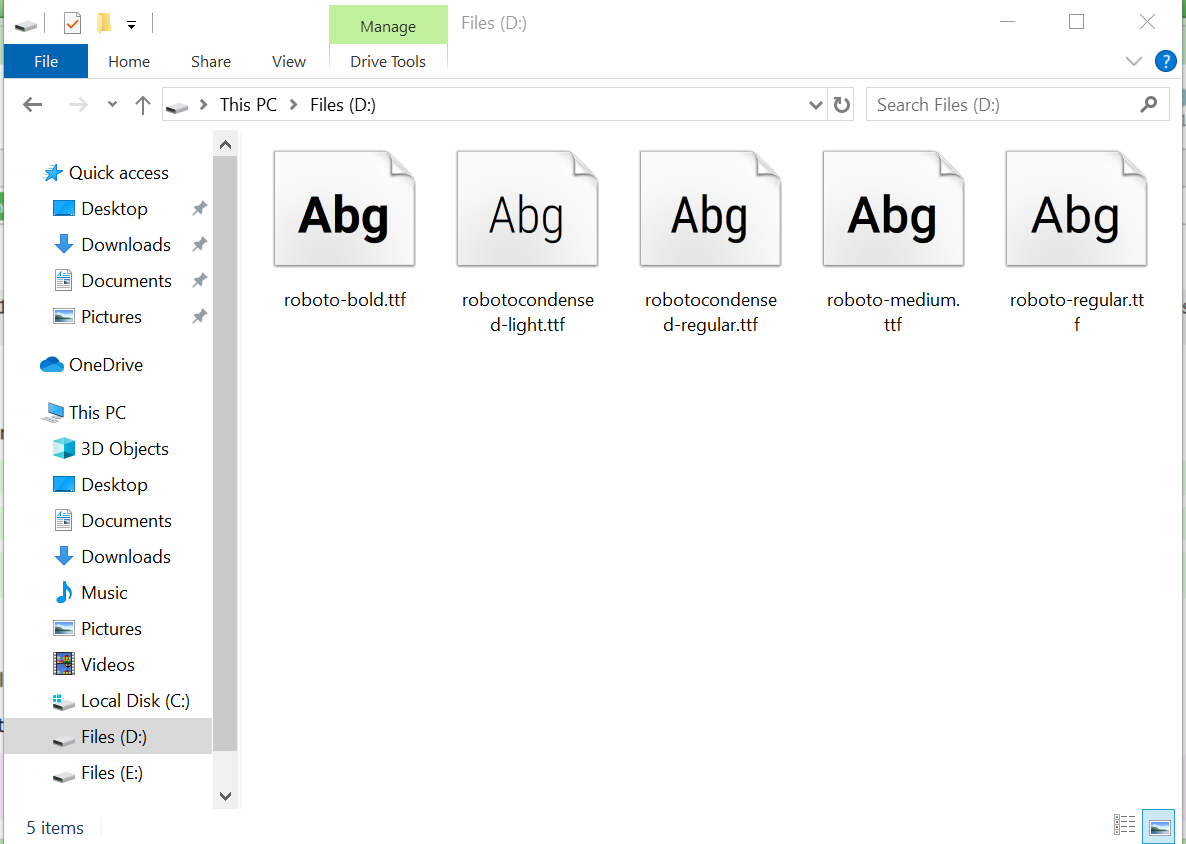Open recent locations dropdown
Viewport: 1186px width, 844px height.
(x=112, y=104)
